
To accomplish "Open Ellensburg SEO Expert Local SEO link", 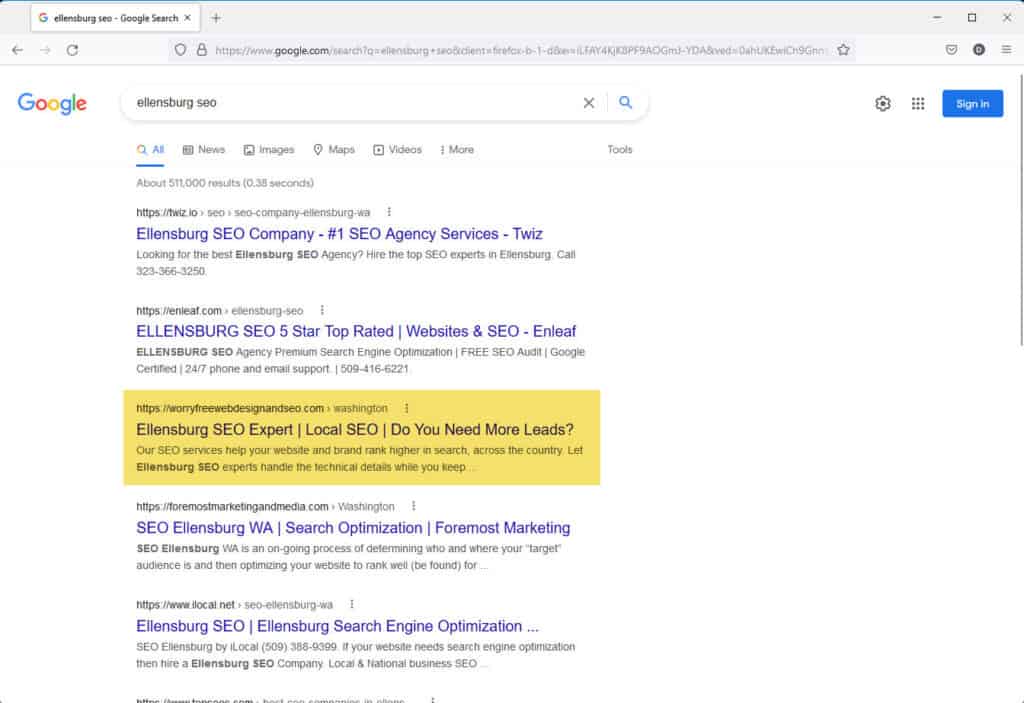I will tap(355, 429).
